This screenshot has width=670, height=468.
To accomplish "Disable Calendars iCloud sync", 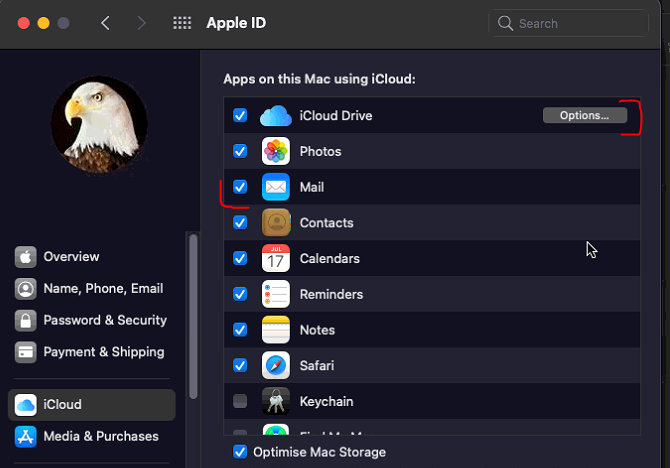I will (240, 258).
